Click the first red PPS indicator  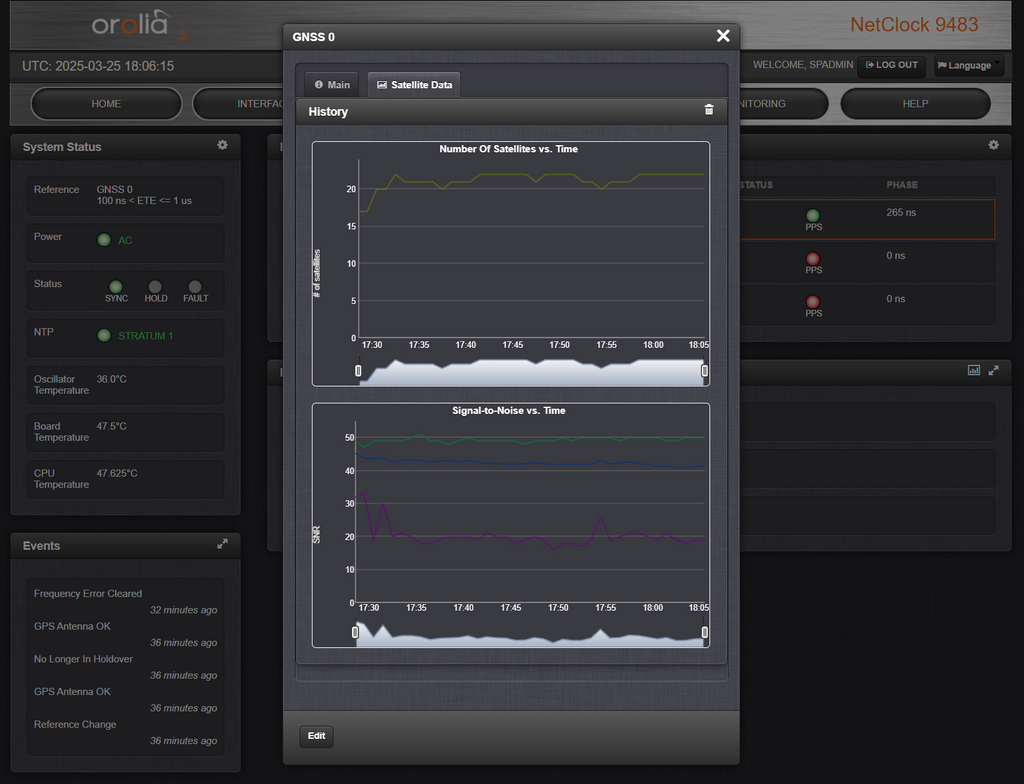coord(813,259)
